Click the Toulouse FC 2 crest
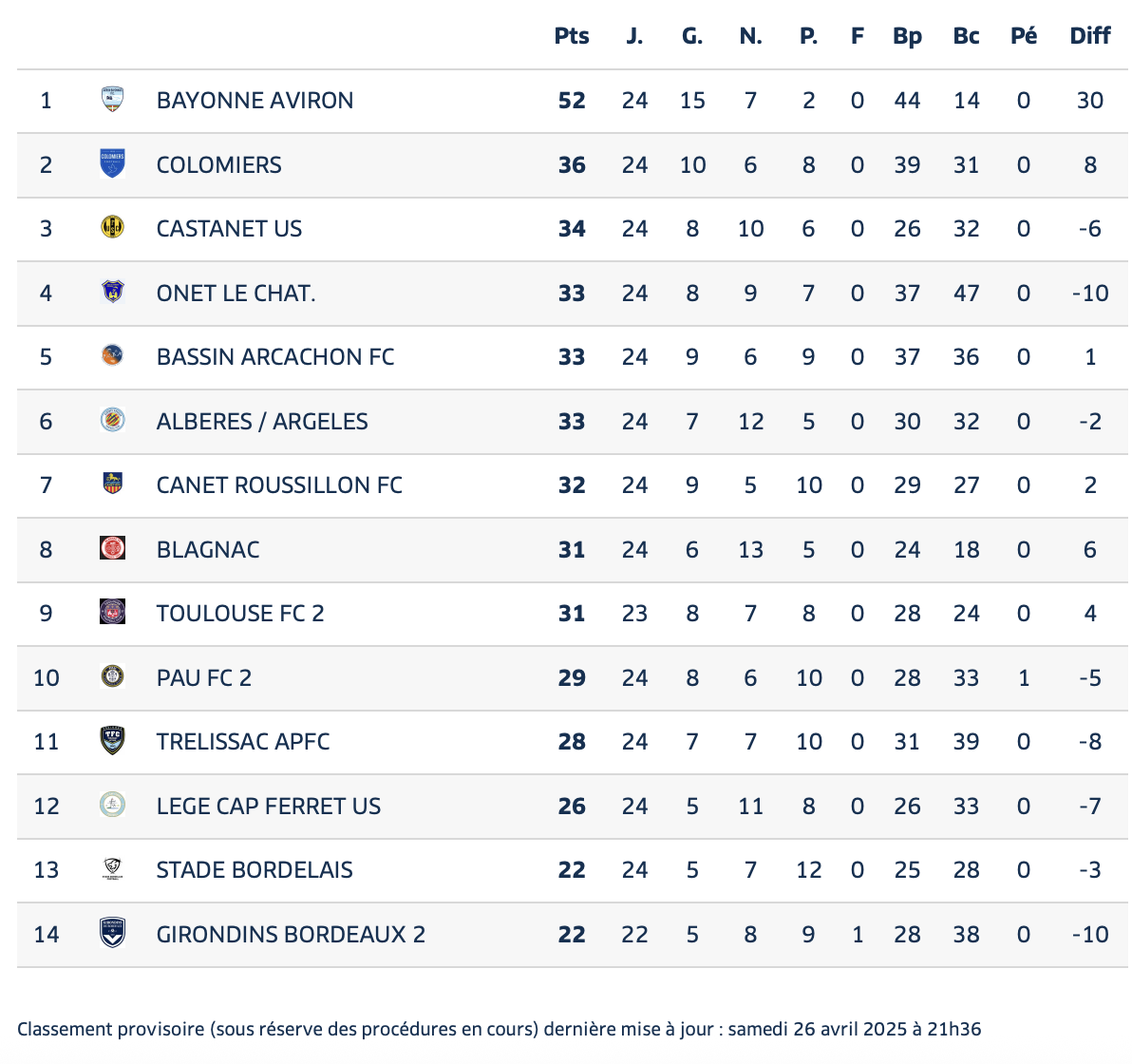 113,613
